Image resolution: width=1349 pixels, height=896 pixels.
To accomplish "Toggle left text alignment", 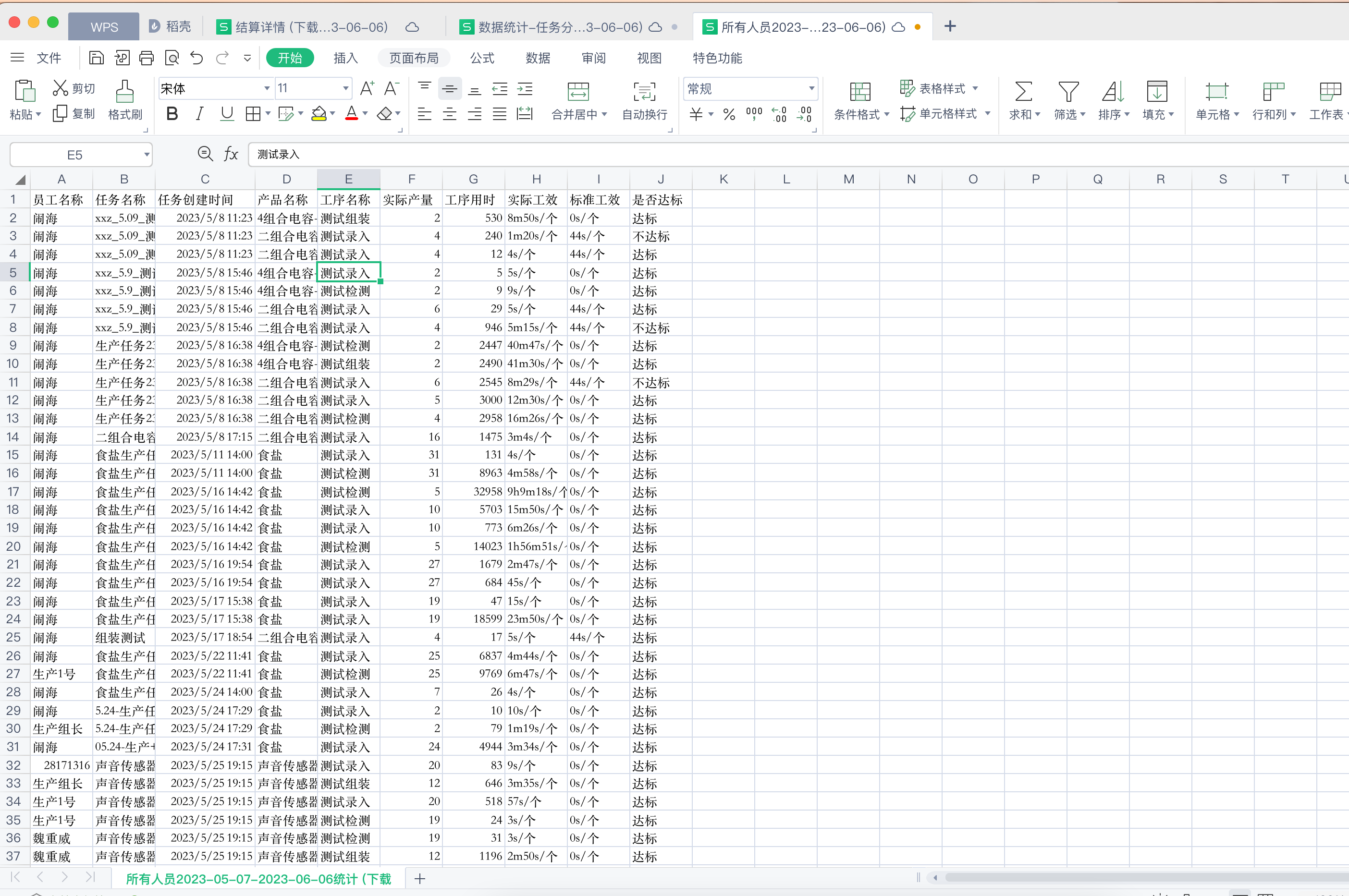I will (424, 114).
